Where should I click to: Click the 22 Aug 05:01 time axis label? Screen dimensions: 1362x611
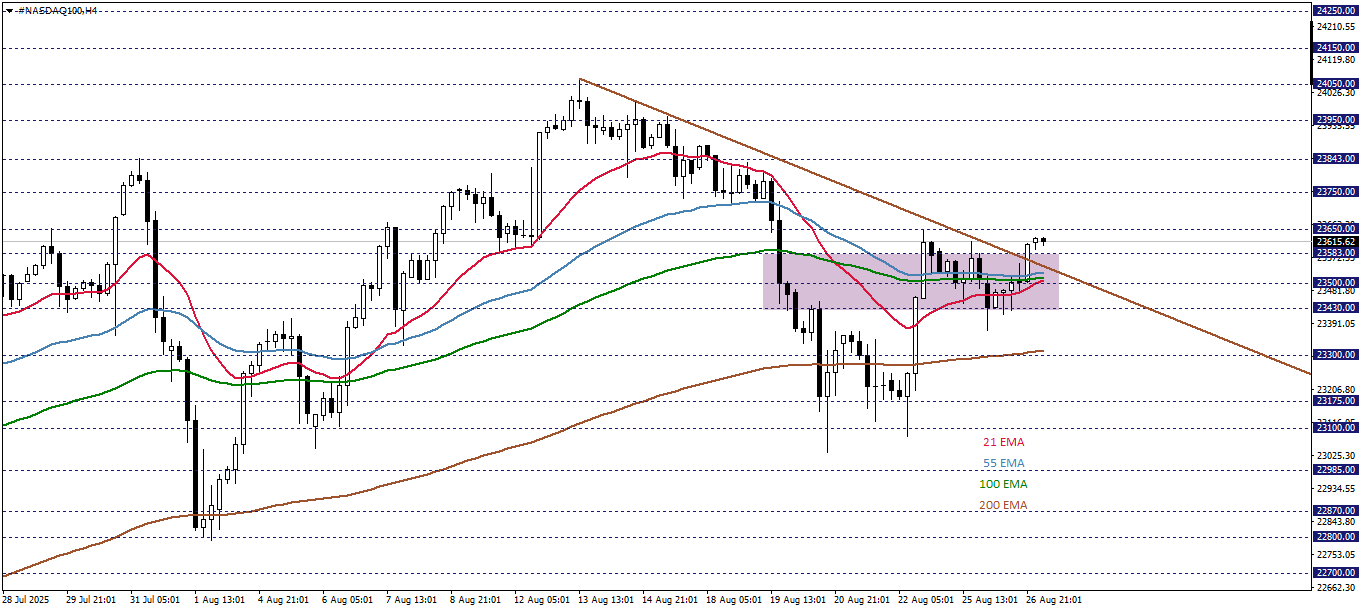point(924,600)
